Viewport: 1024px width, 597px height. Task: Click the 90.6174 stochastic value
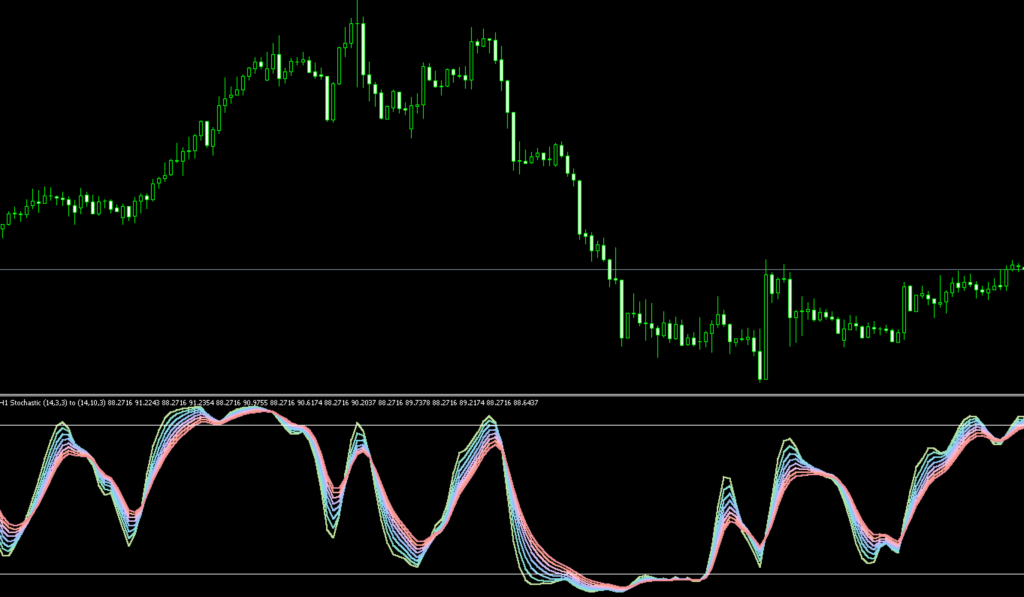click(x=310, y=403)
